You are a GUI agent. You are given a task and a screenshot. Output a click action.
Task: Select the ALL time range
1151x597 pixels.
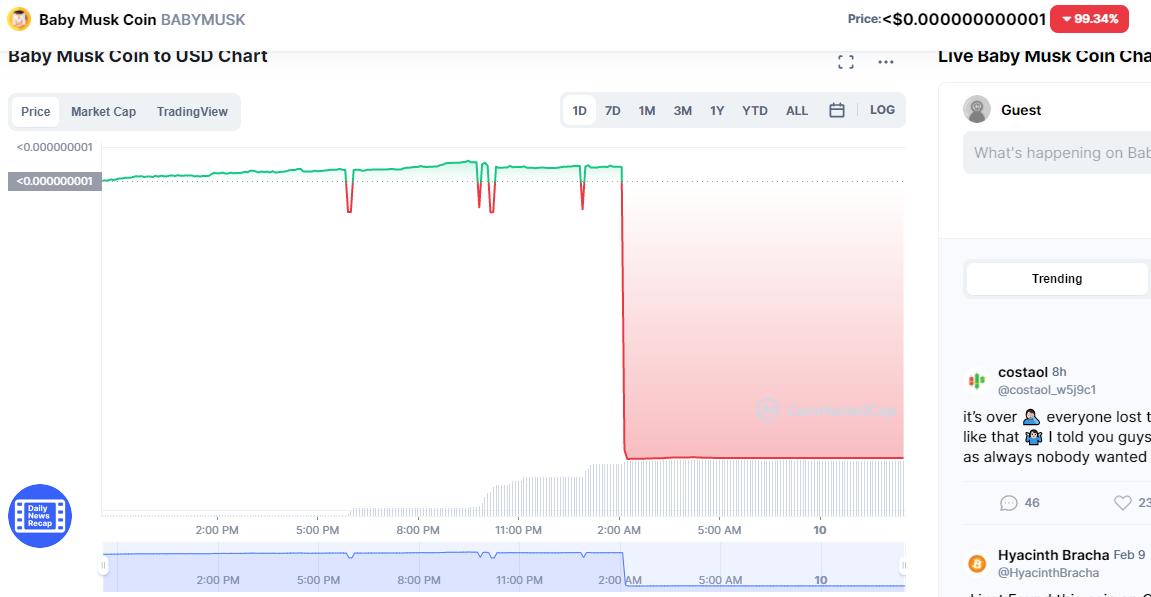coord(797,110)
